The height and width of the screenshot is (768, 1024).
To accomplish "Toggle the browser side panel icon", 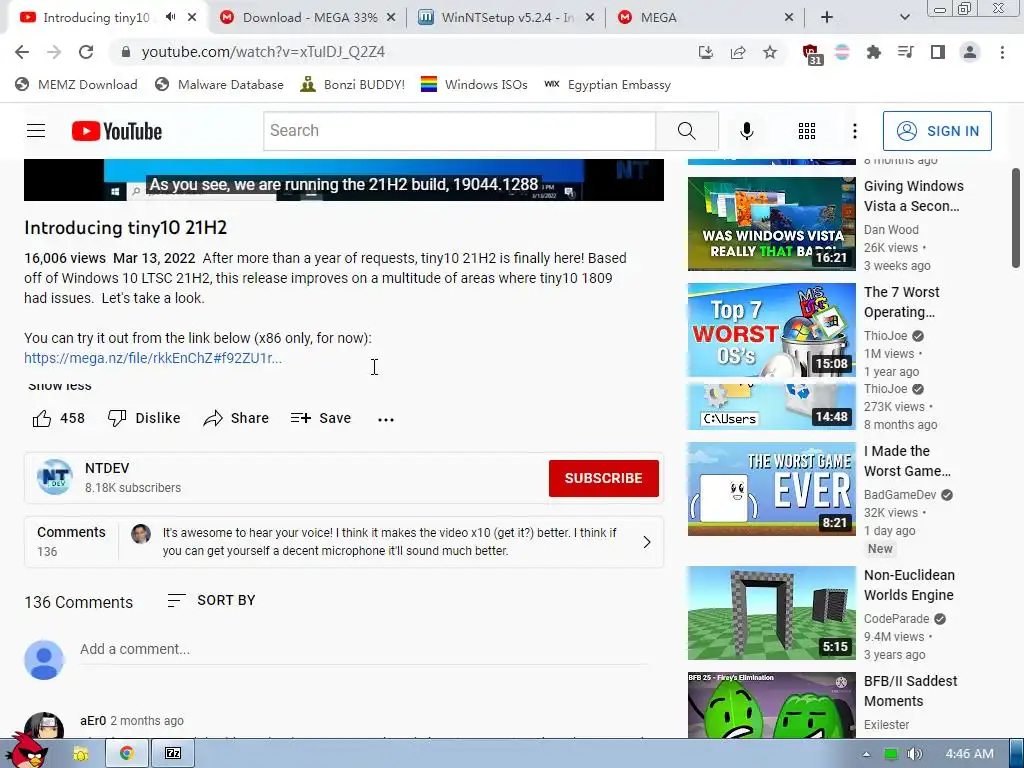I will tap(938, 52).
